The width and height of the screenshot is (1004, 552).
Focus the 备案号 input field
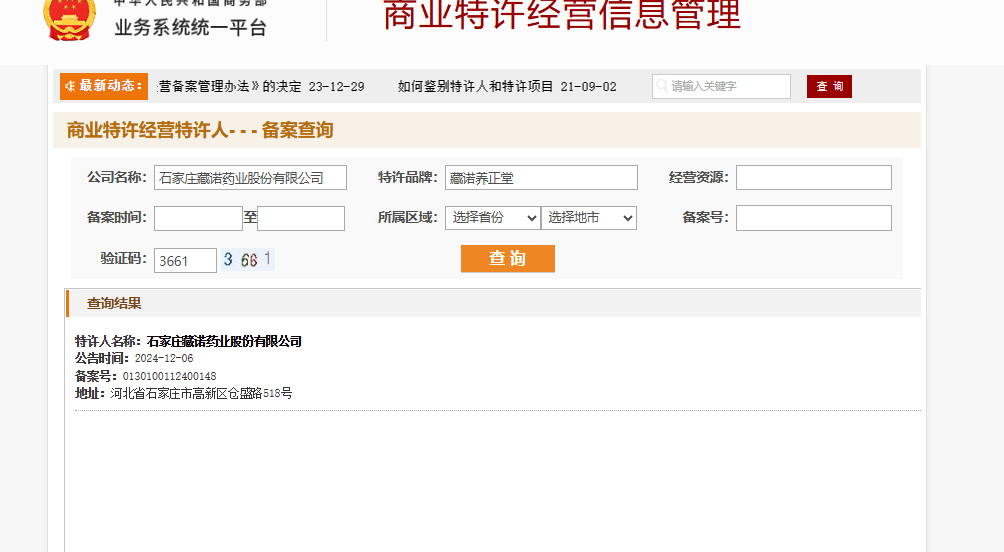pyautogui.click(x=814, y=218)
